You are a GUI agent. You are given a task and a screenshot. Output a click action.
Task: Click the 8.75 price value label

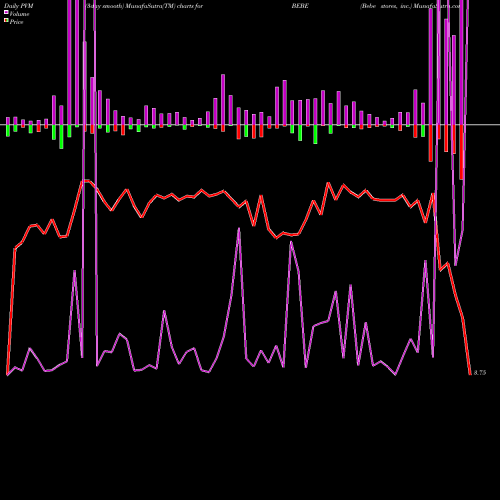pyautogui.click(x=480, y=373)
